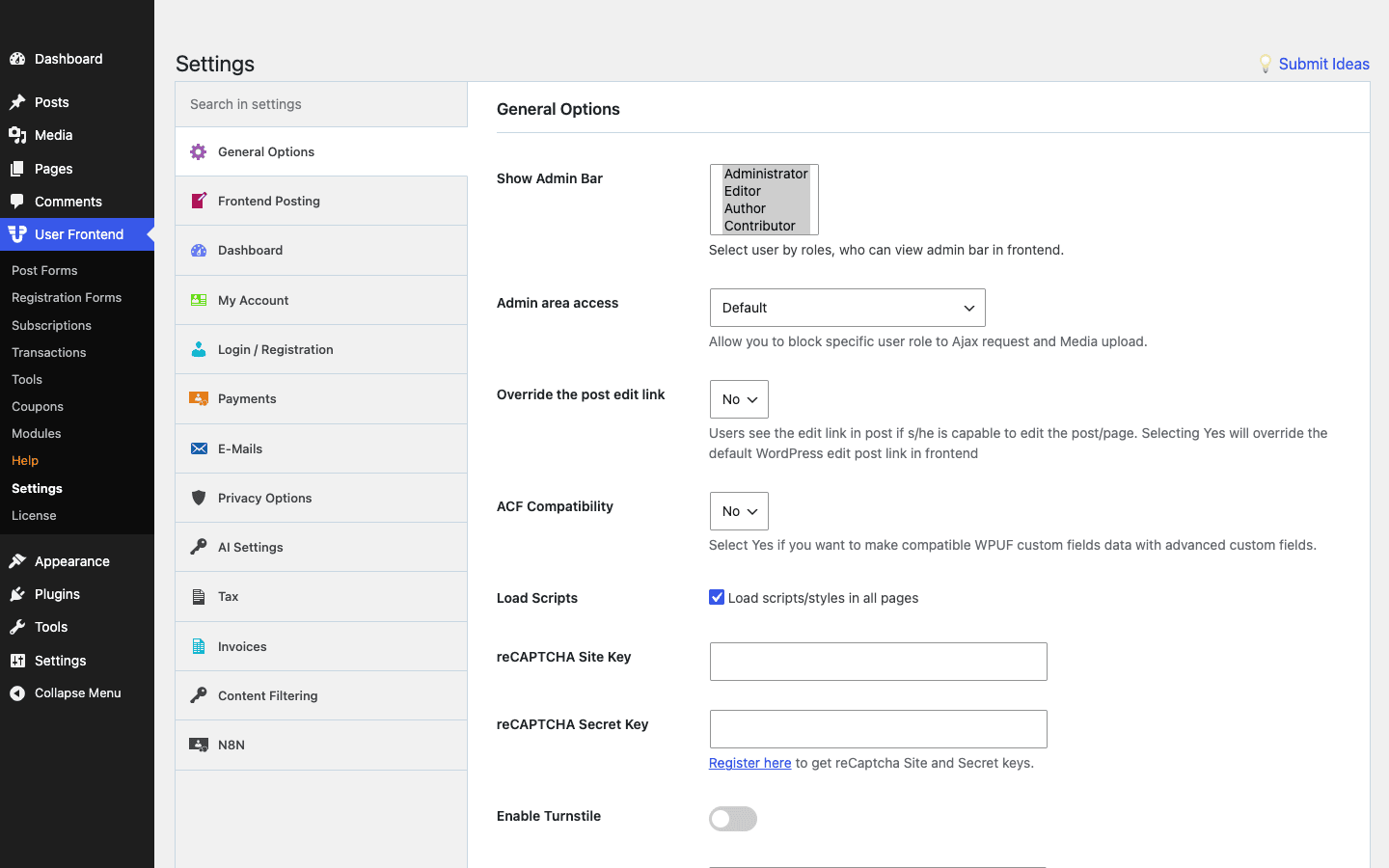Click the N8N icon in settings tabs
This screenshot has height=868, width=1389.
coord(199,745)
